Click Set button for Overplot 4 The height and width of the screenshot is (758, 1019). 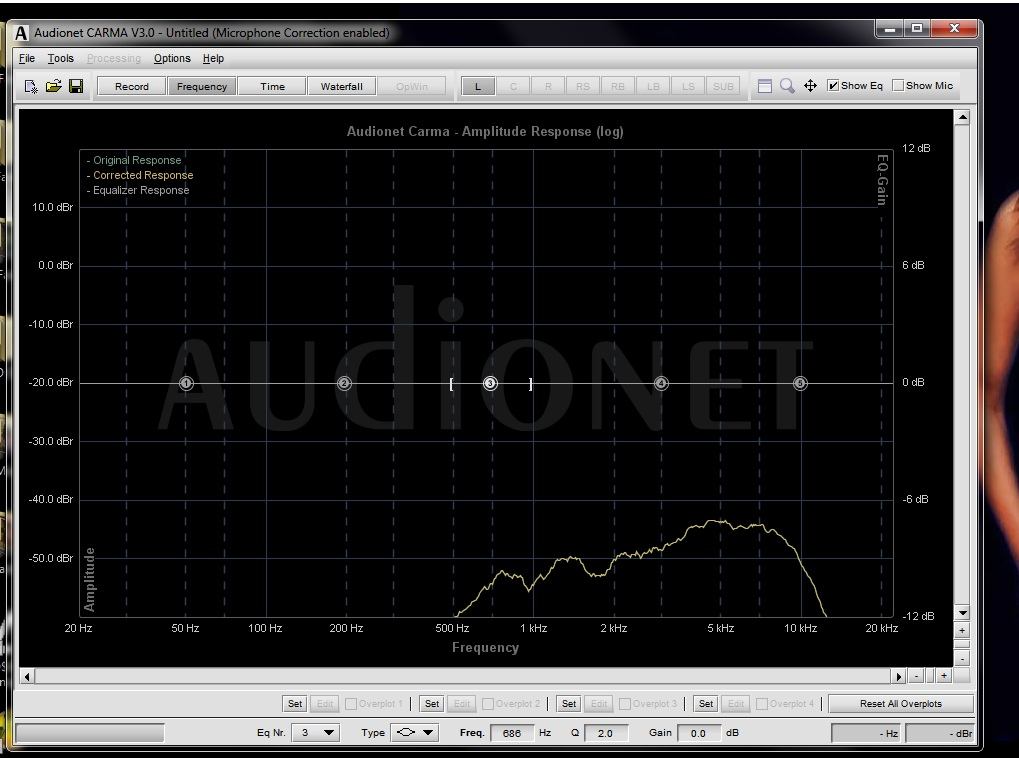[706, 704]
